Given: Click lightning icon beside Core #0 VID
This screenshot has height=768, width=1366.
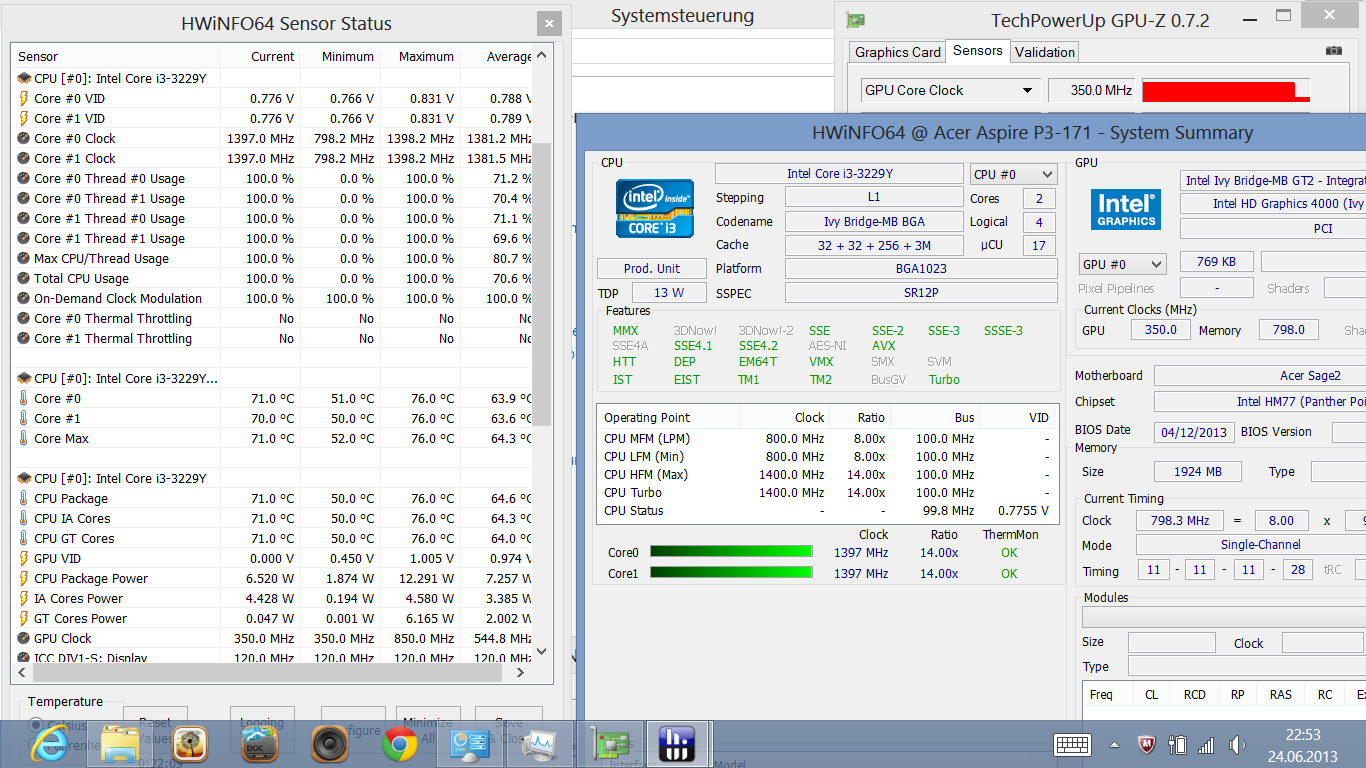Looking at the screenshot, I should (x=24, y=98).
